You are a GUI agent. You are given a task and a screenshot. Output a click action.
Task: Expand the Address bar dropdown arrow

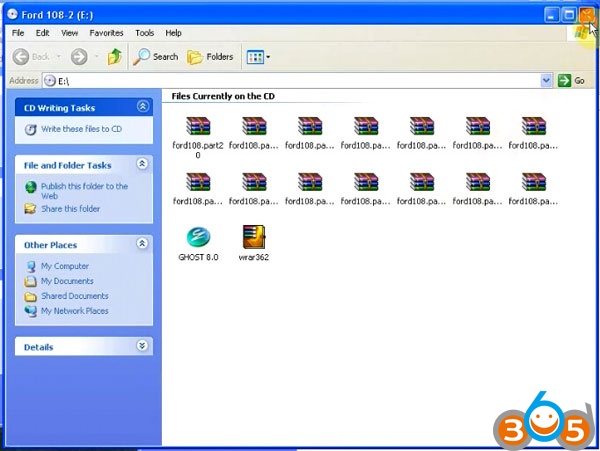click(x=546, y=80)
